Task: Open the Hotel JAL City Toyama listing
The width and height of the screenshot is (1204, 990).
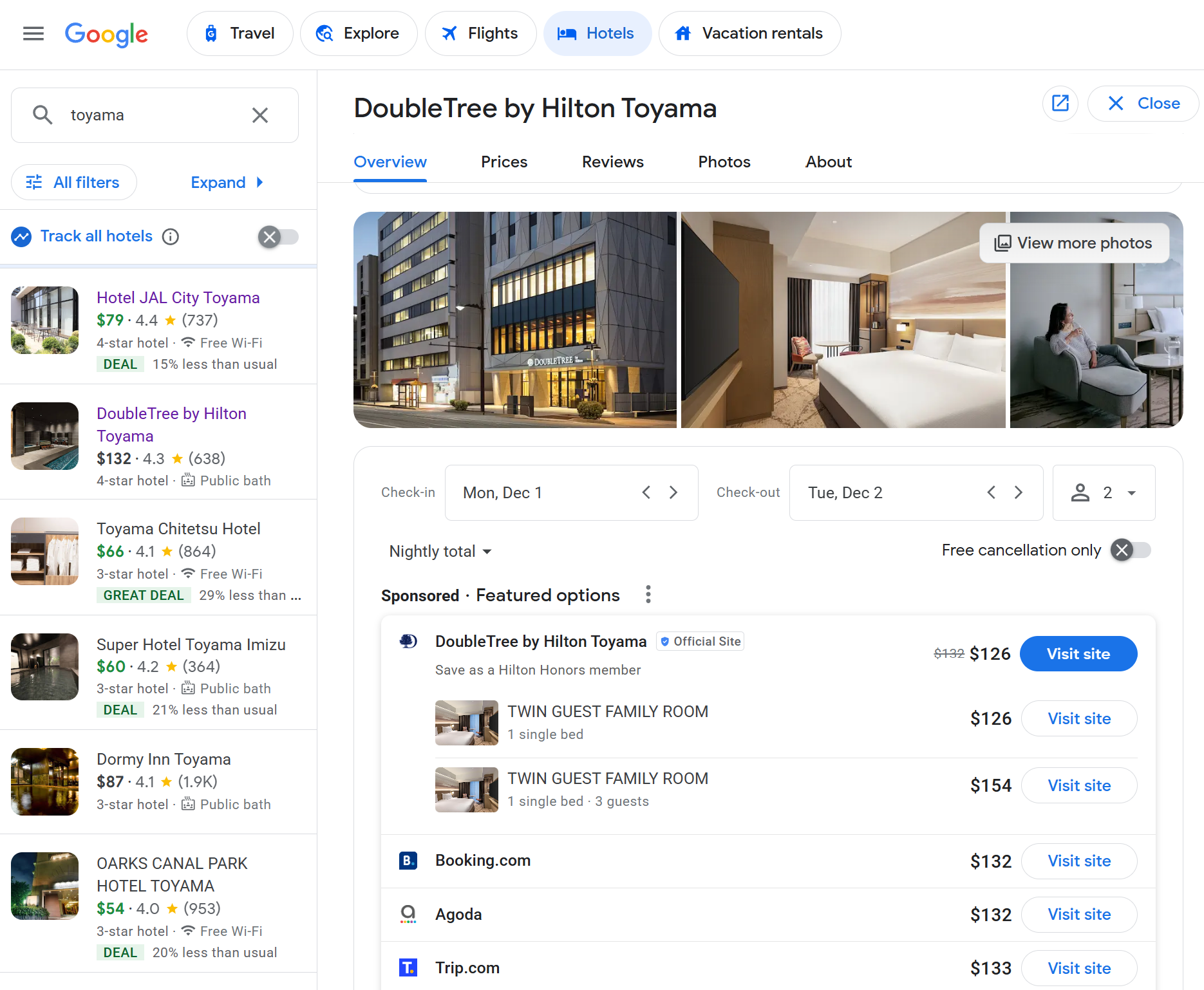Action: pos(178,297)
